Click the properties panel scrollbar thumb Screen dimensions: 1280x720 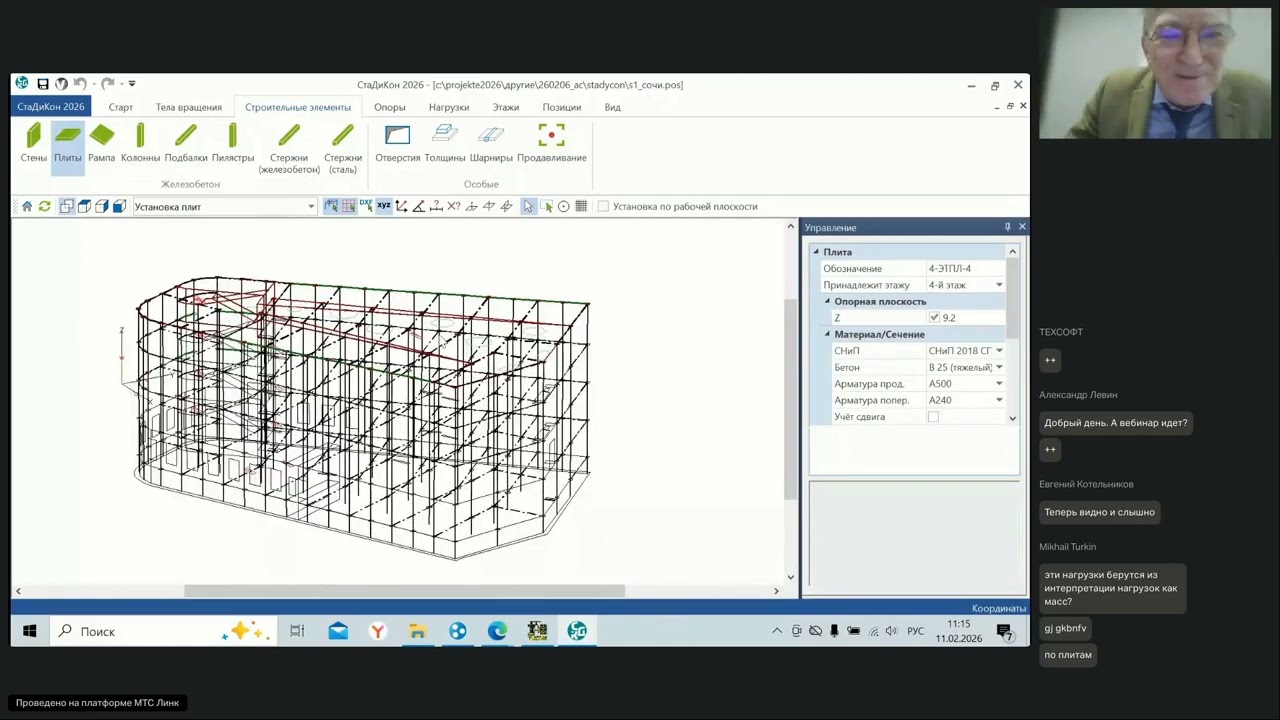point(1013,300)
